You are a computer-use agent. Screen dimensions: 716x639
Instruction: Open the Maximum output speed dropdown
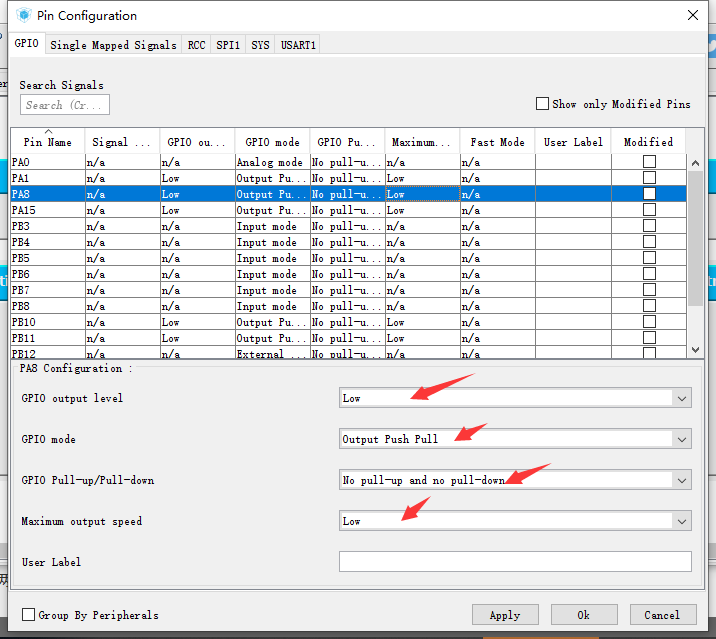[515, 521]
